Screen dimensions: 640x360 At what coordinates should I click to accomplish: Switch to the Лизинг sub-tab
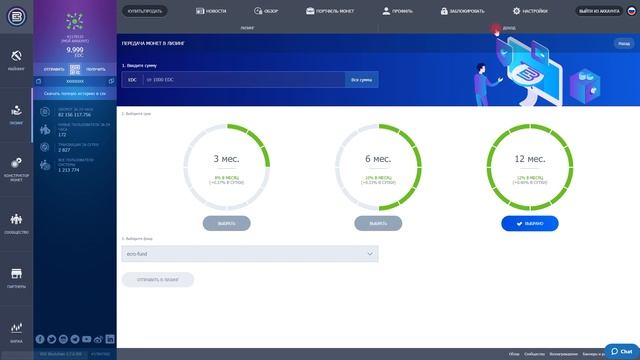click(x=247, y=28)
